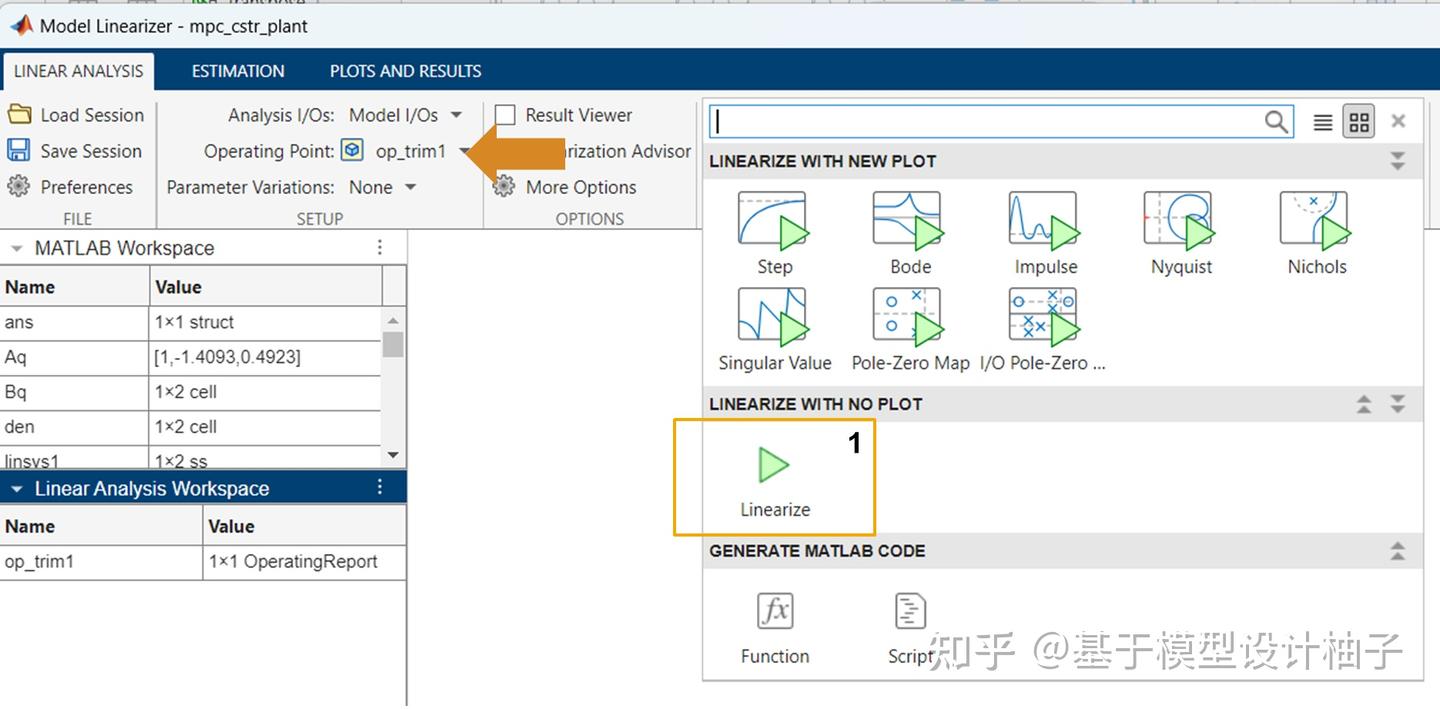Switch to the ESTIMATION tab
1440x709 pixels.
tap(237, 70)
